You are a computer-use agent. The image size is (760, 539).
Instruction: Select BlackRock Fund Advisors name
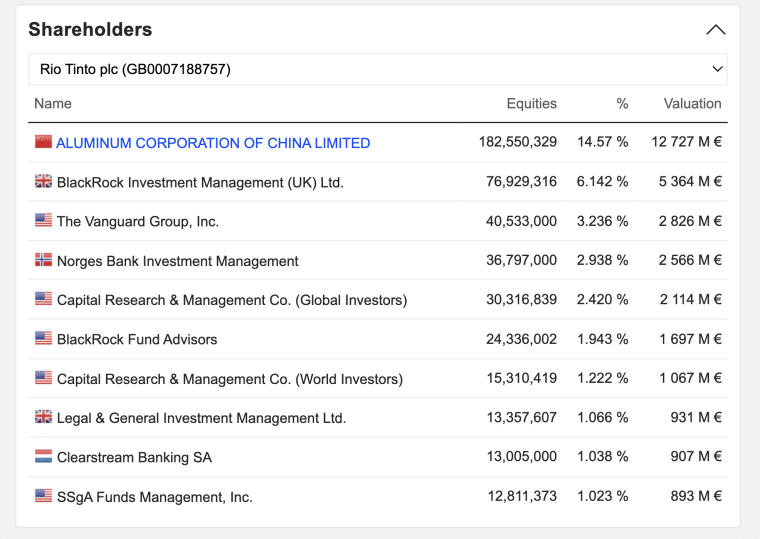point(137,339)
